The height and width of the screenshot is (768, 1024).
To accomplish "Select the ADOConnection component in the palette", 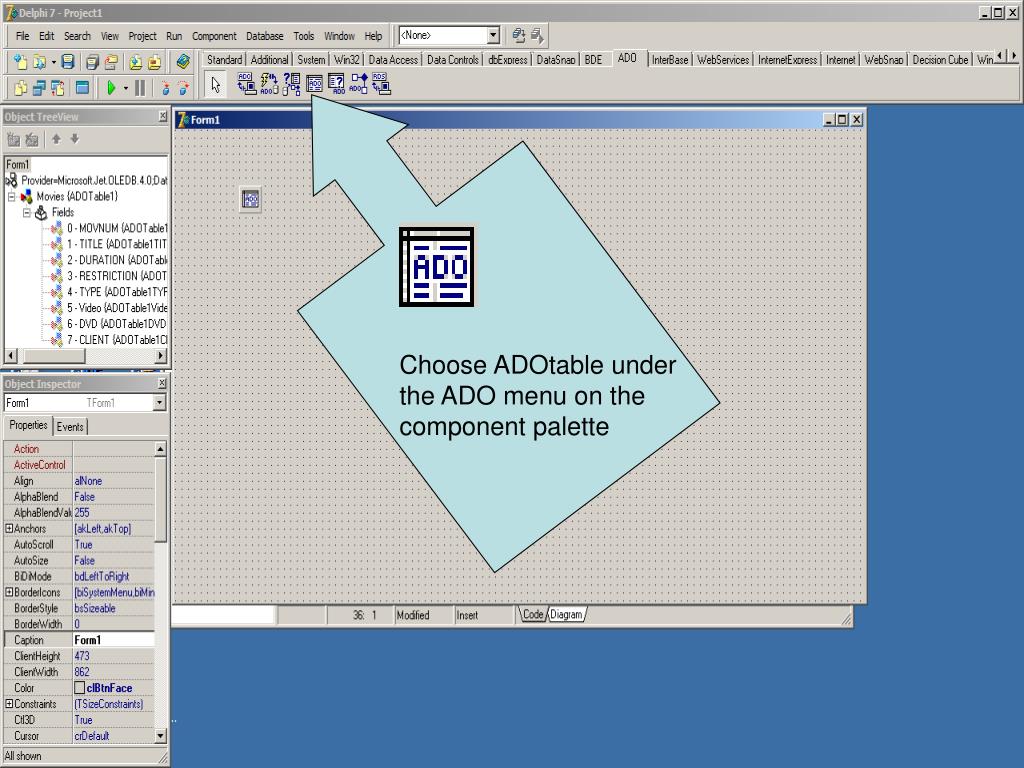I will tap(246, 84).
